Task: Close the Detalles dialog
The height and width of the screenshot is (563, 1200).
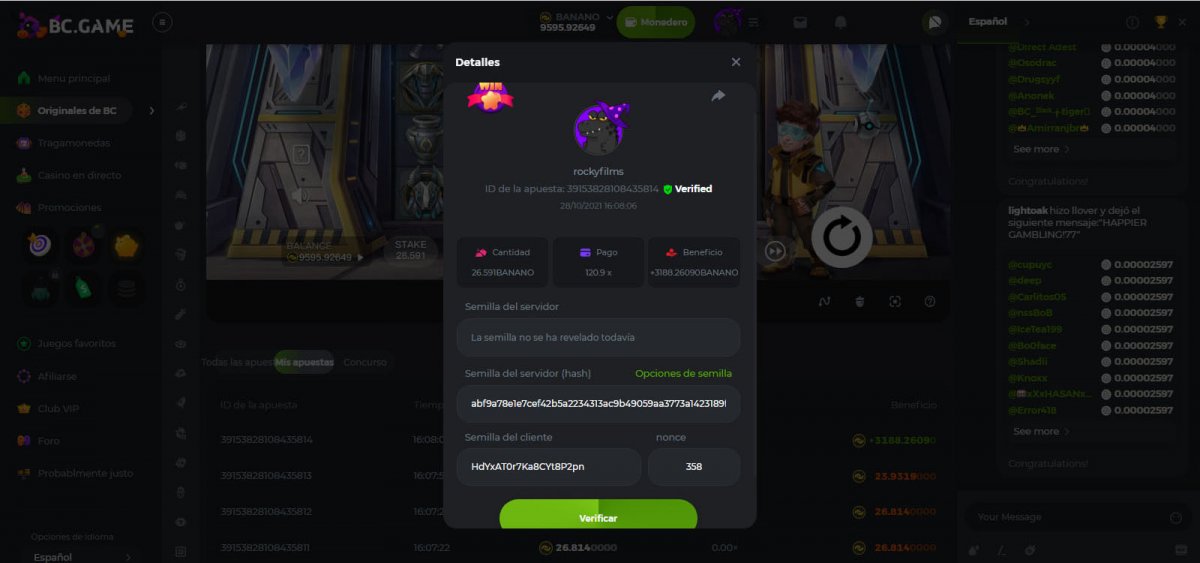Action: [736, 62]
